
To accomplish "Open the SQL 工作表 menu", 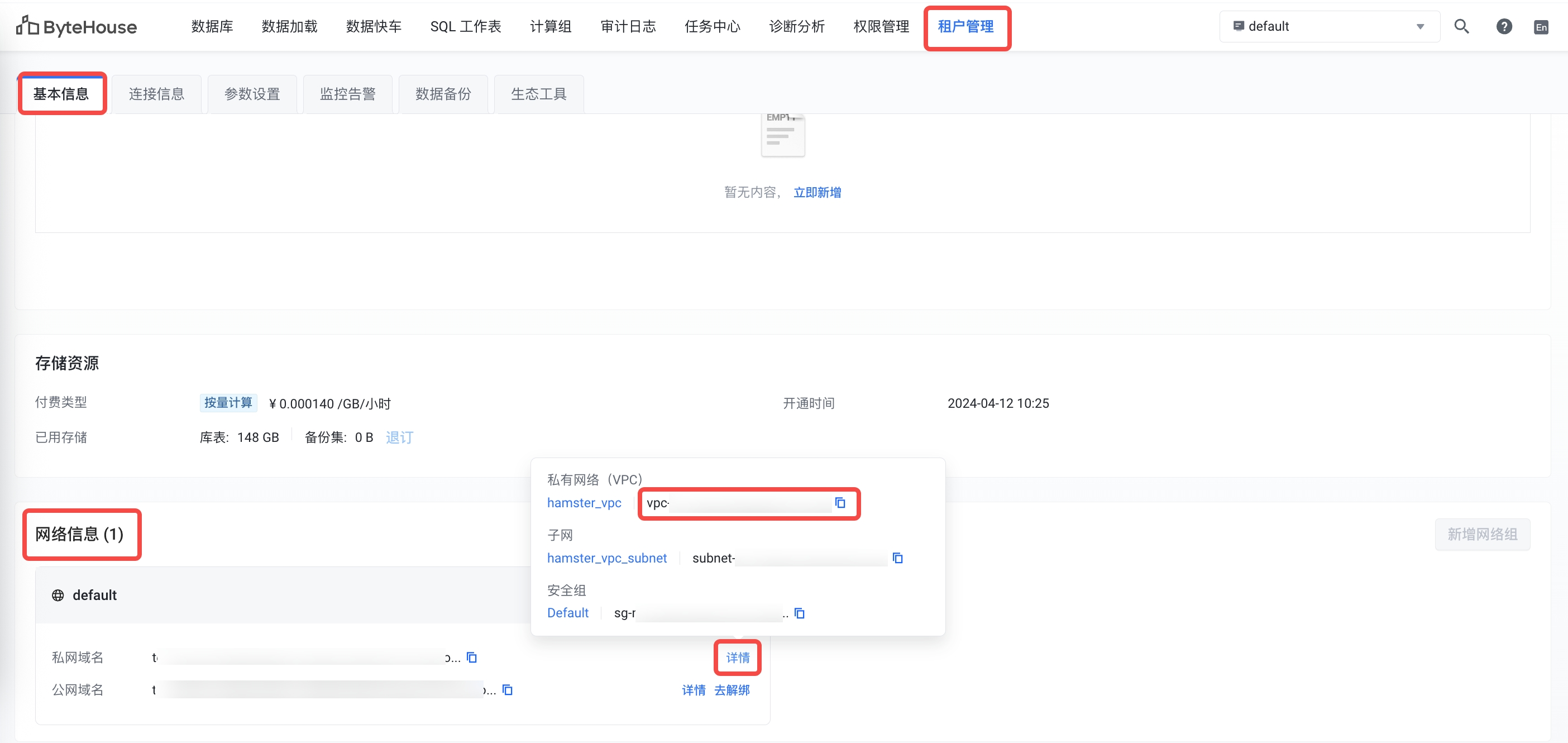I will tap(465, 26).
